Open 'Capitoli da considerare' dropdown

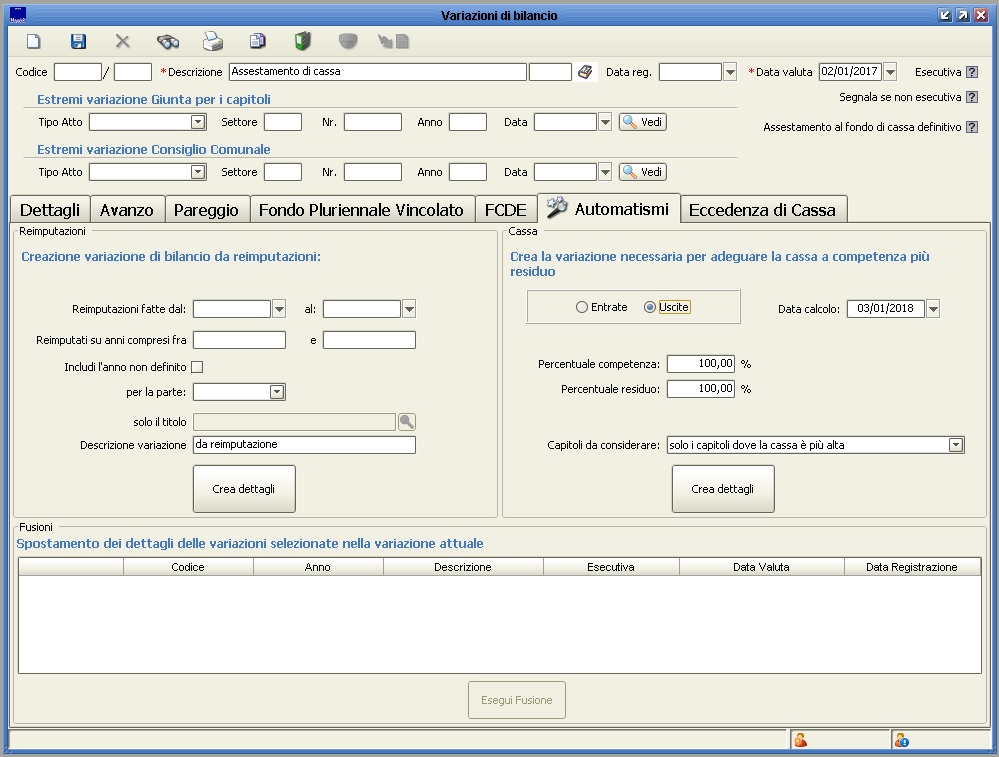[955, 445]
